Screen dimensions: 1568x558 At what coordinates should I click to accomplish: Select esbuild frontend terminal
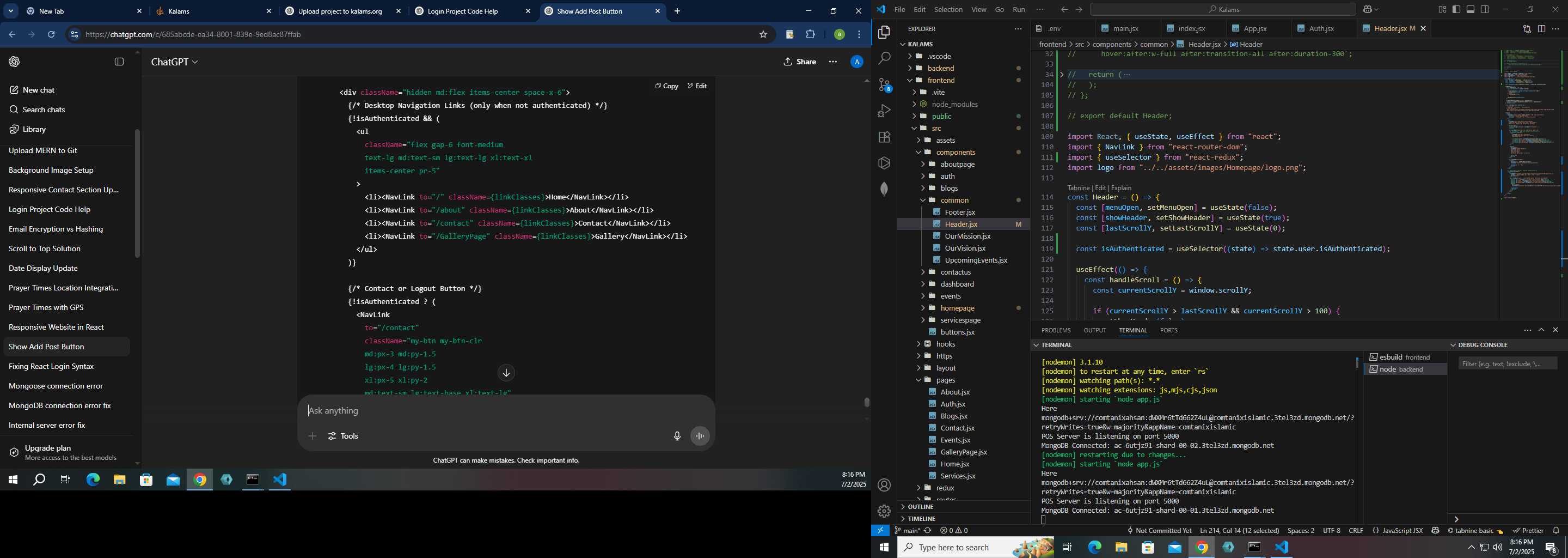tap(1405, 357)
